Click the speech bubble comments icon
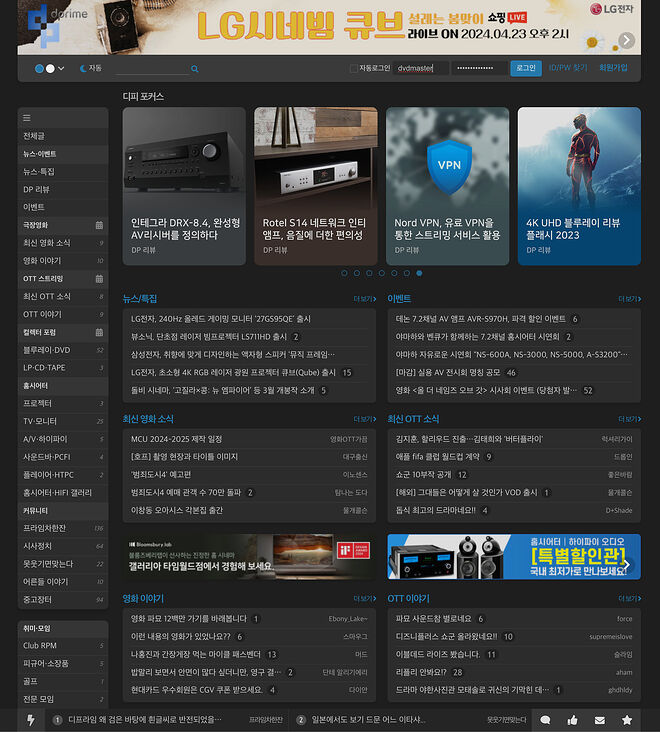660x732 pixels. [545, 720]
